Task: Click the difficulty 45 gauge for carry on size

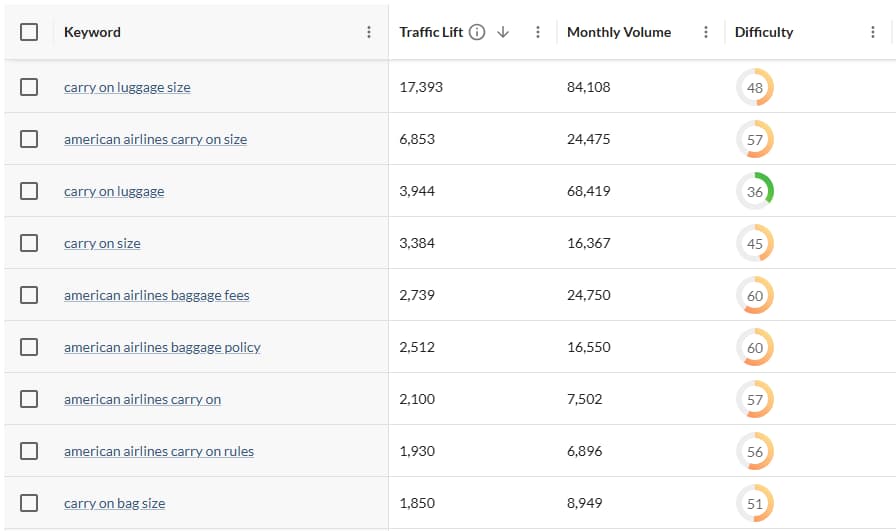Action: coord(755,243)
